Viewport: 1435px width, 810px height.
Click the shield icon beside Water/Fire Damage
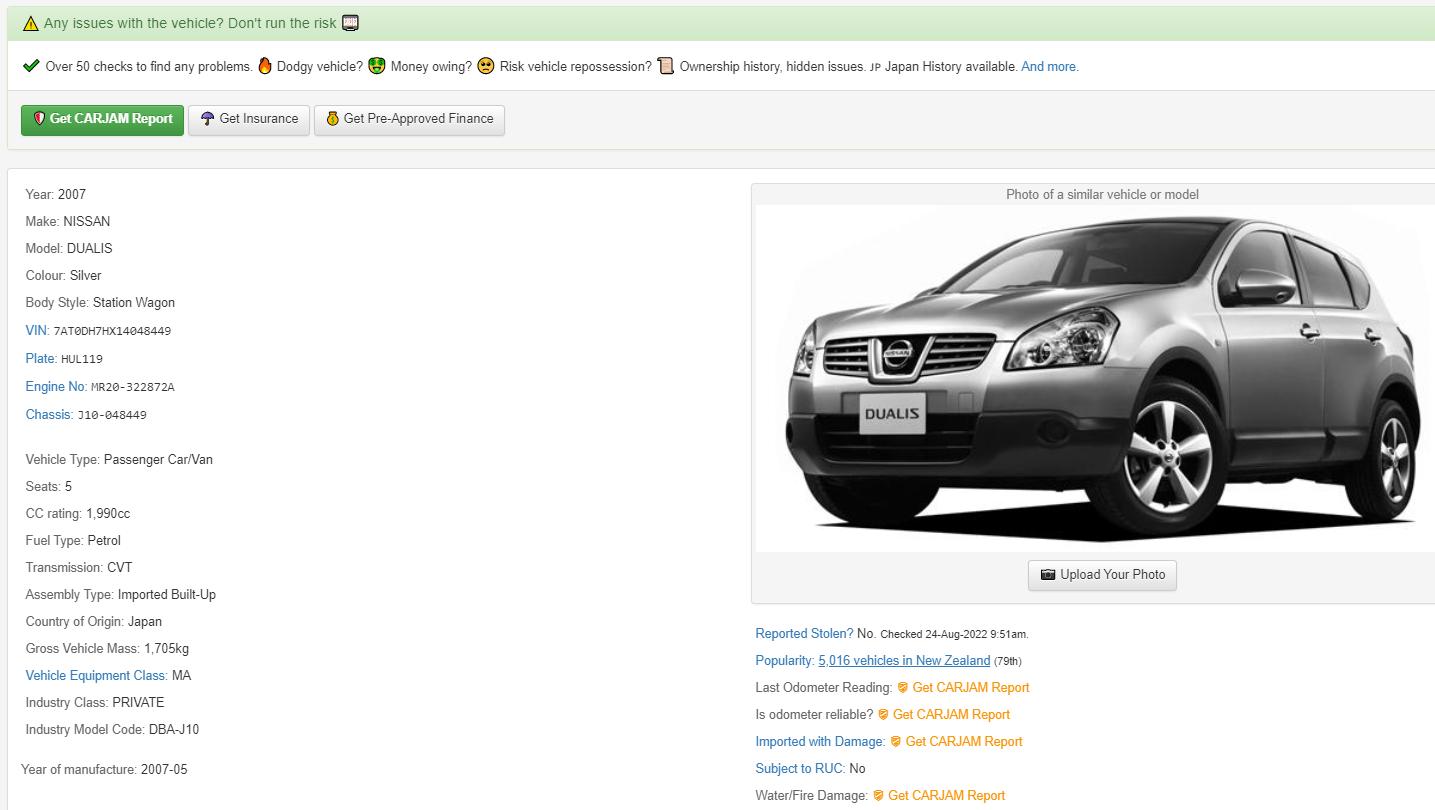click(878, 796)
